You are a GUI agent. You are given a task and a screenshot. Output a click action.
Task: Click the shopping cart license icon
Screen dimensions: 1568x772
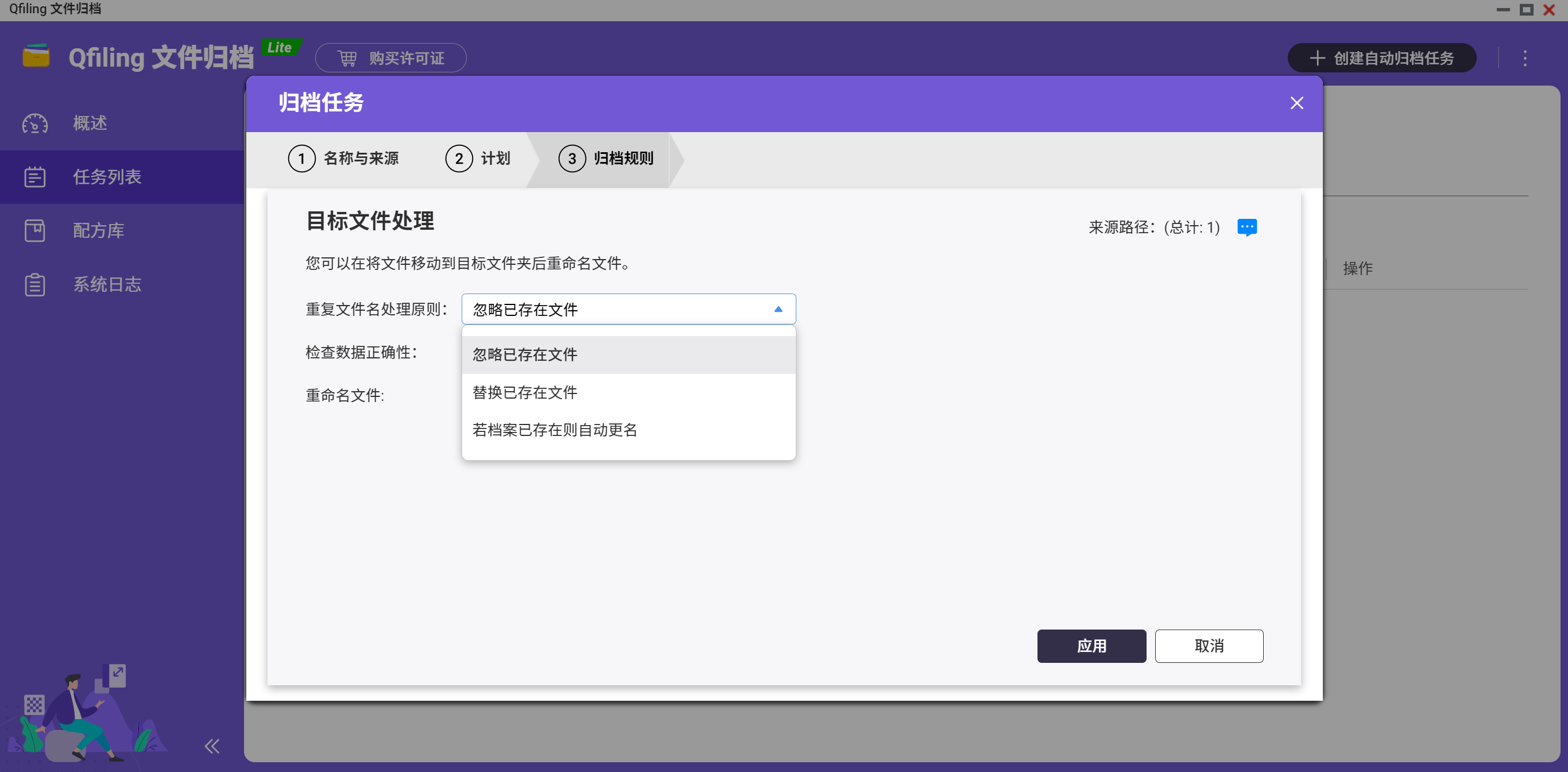coord(347,59)
